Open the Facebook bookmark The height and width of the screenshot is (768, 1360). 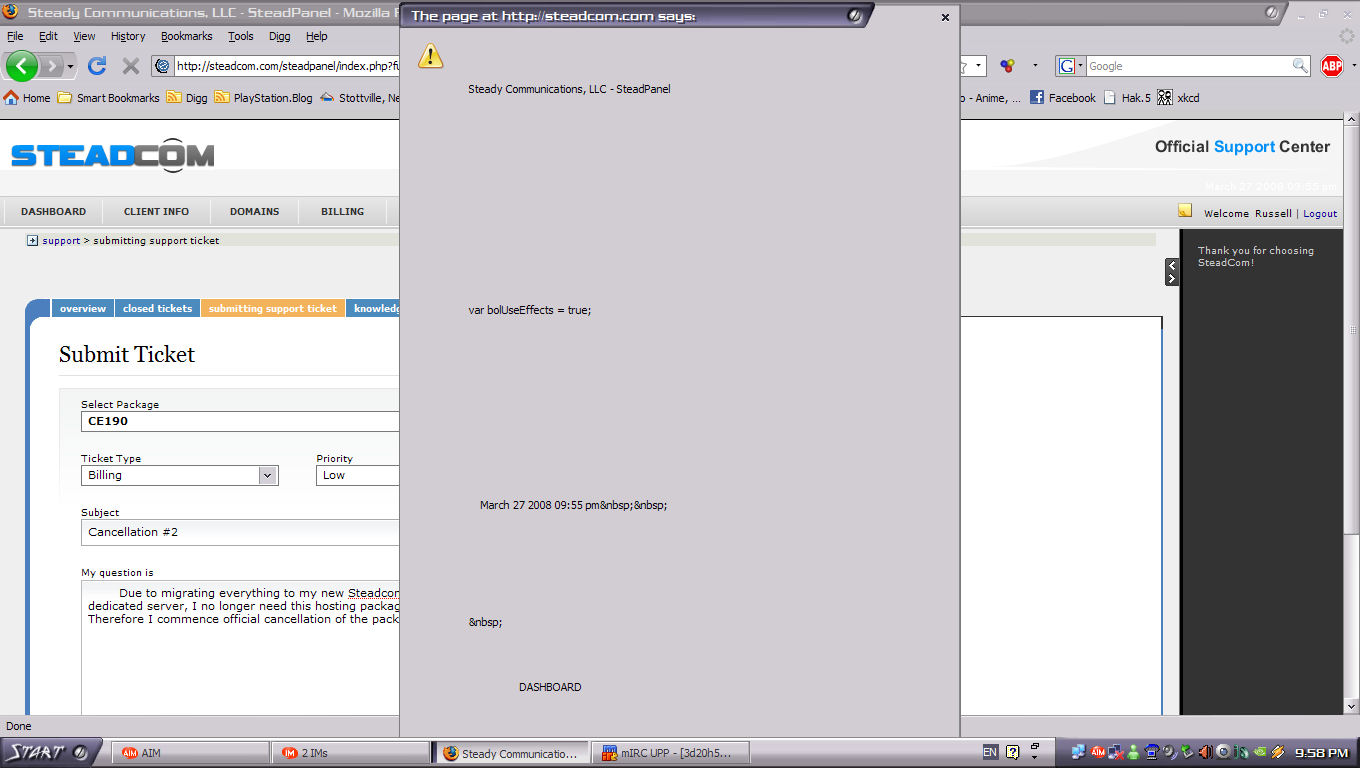point(1062,98)
